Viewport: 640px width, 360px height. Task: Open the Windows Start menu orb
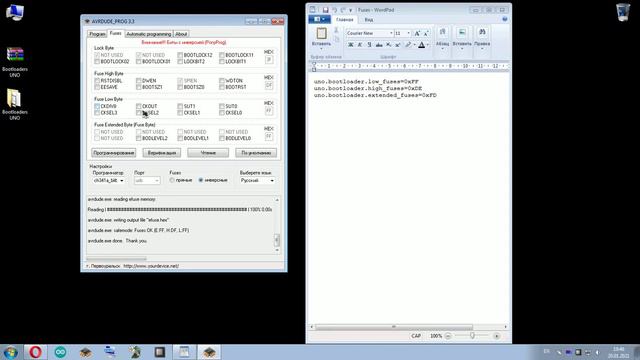pyautogui.click(x=10, y=352)
